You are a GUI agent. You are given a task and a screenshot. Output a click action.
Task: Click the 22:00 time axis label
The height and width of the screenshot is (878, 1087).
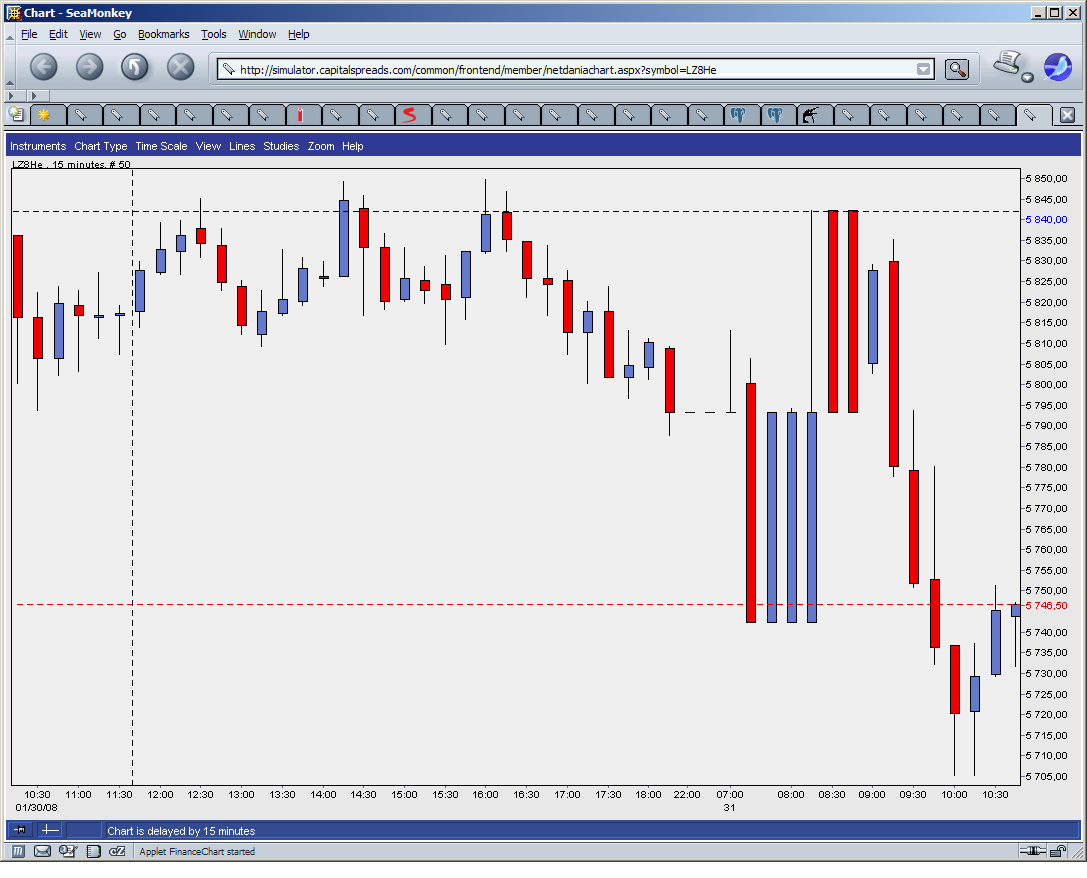pos(686,794)
